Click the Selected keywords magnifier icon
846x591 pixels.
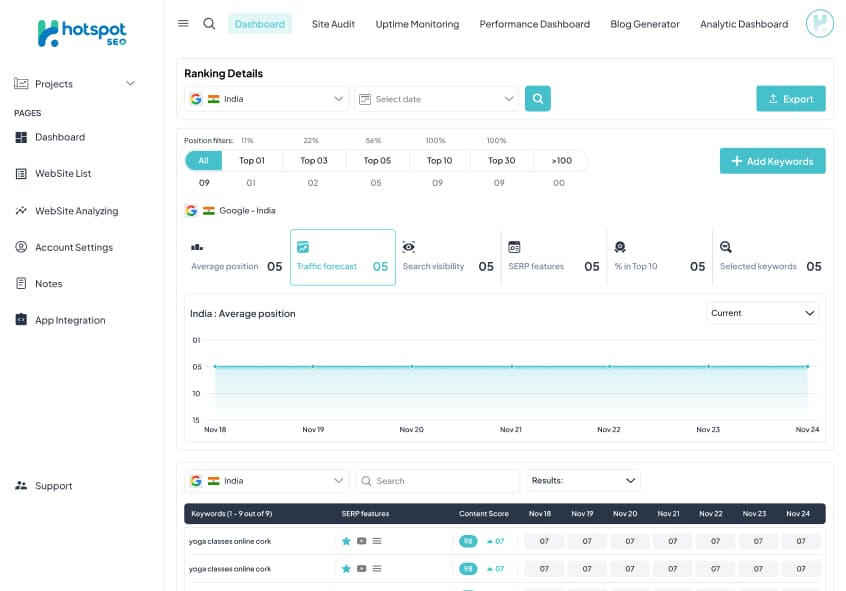[726, 247]
